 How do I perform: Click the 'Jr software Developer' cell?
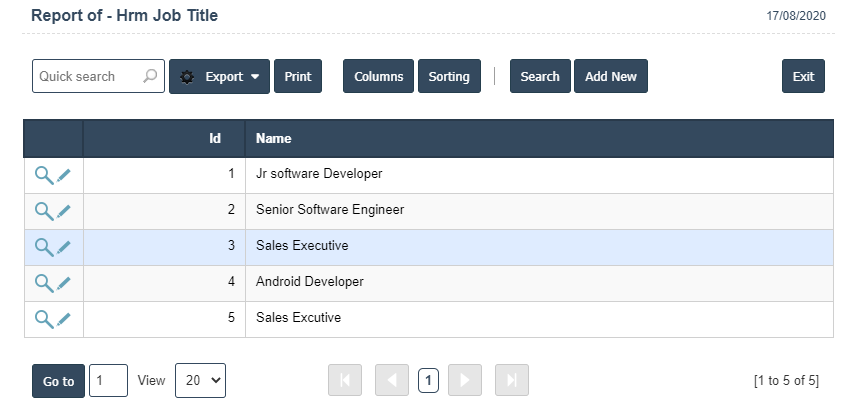point(539,175)
